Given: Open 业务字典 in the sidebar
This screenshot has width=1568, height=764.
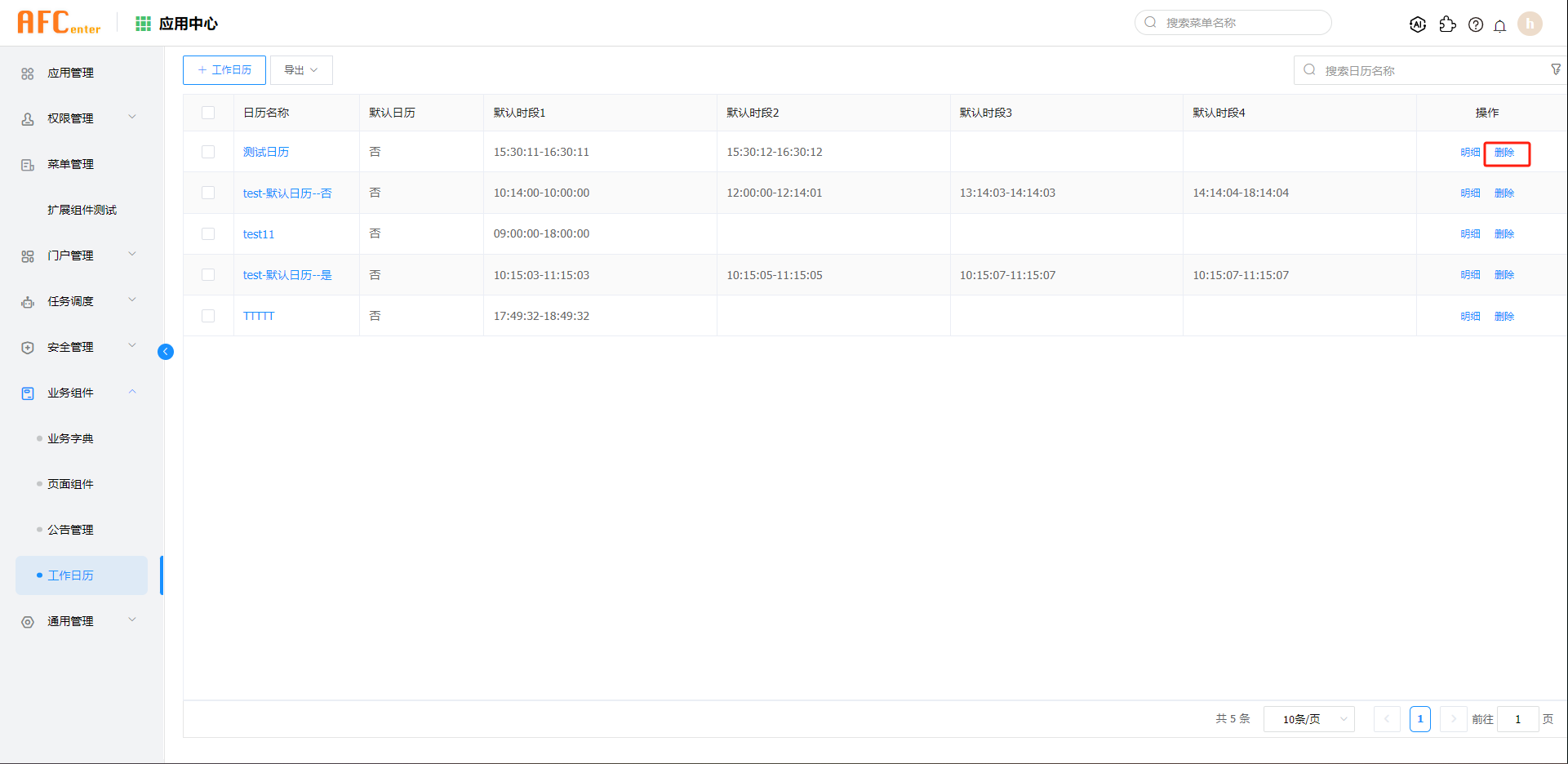Looking at the screenshot, I should tap(70, 438).
